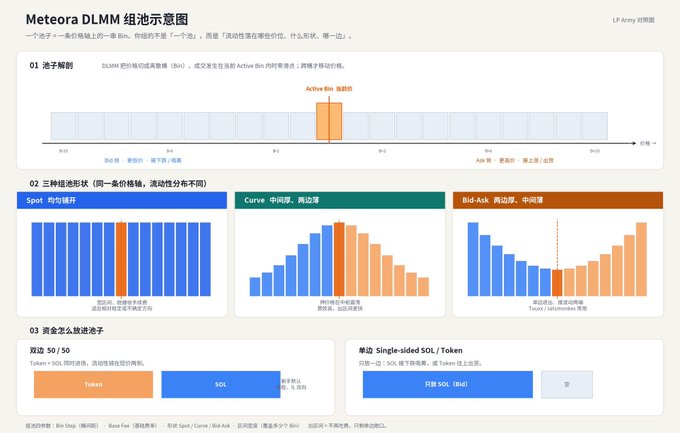680x433 pixels.
Task: Open the brown "Bid-Ask 两边厚、中间薄" header
Action: [x=558, y=200]
